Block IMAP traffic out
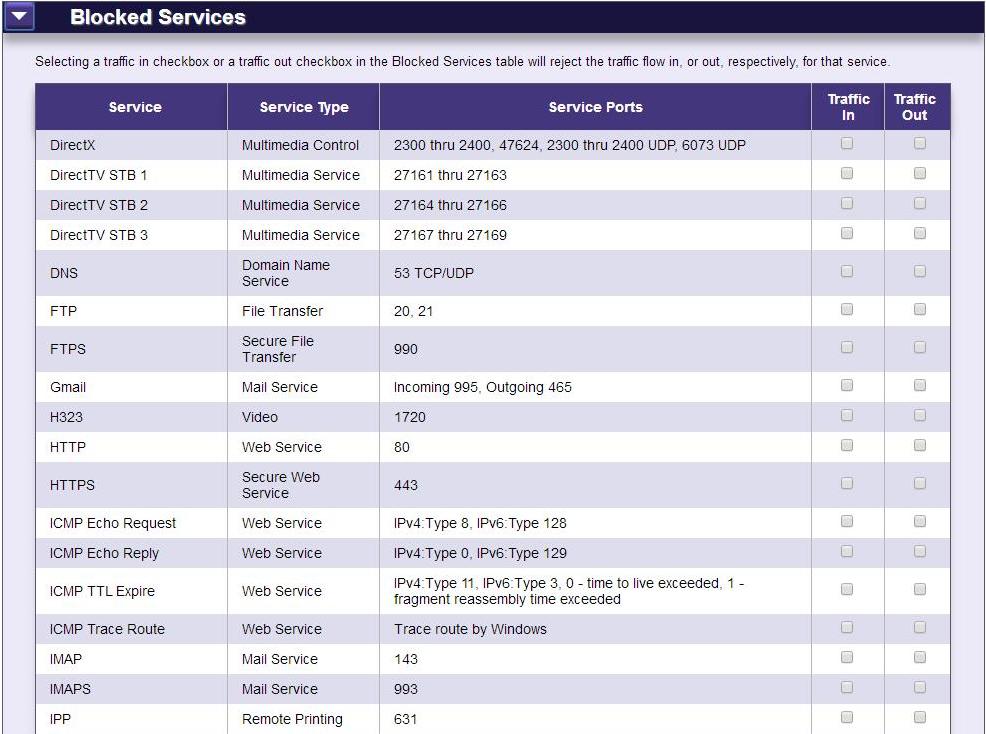This screenshot has height=734, width=986. coord(919,657)
